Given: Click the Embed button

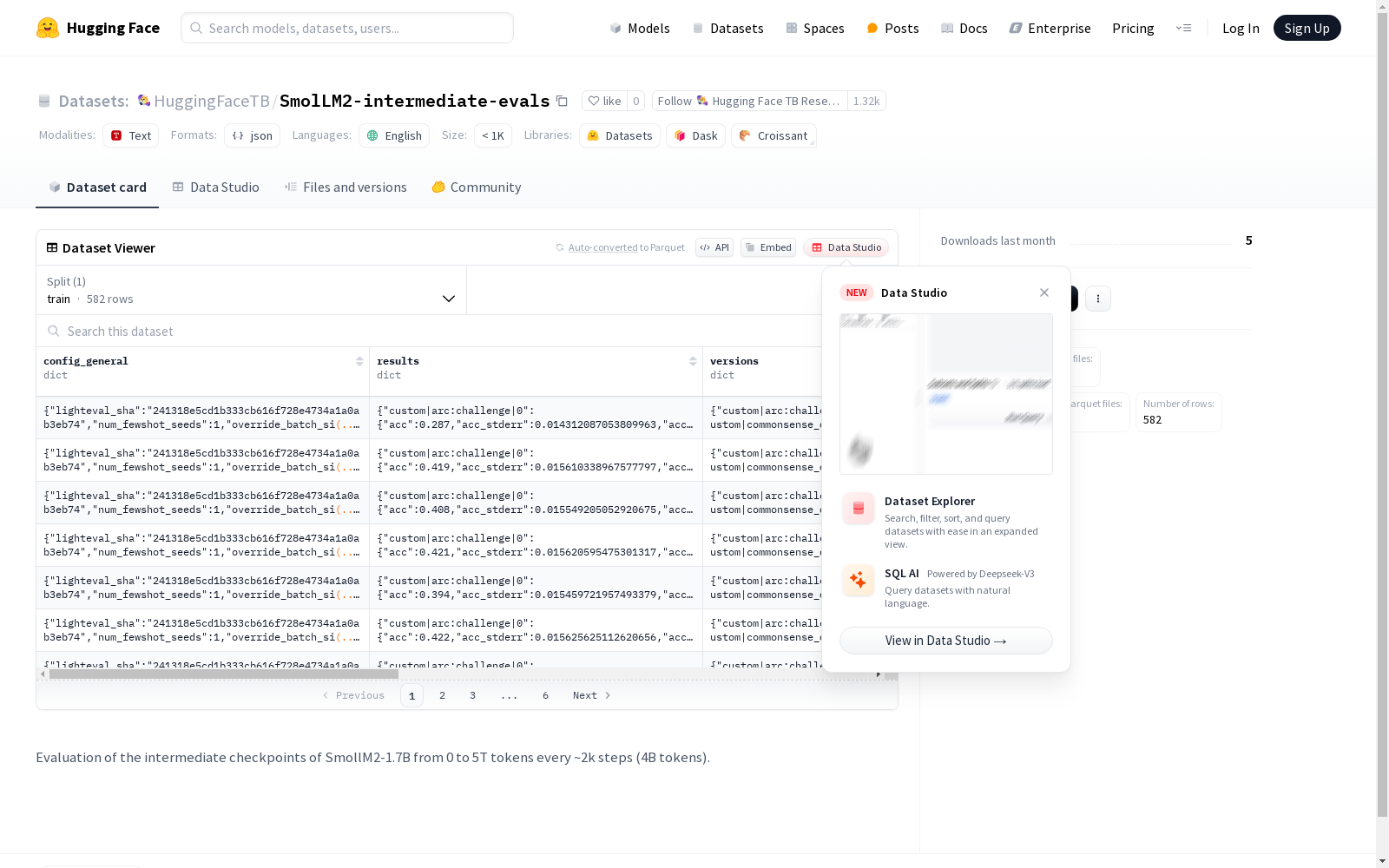Looking at the screenshot, I should point(768,247).
